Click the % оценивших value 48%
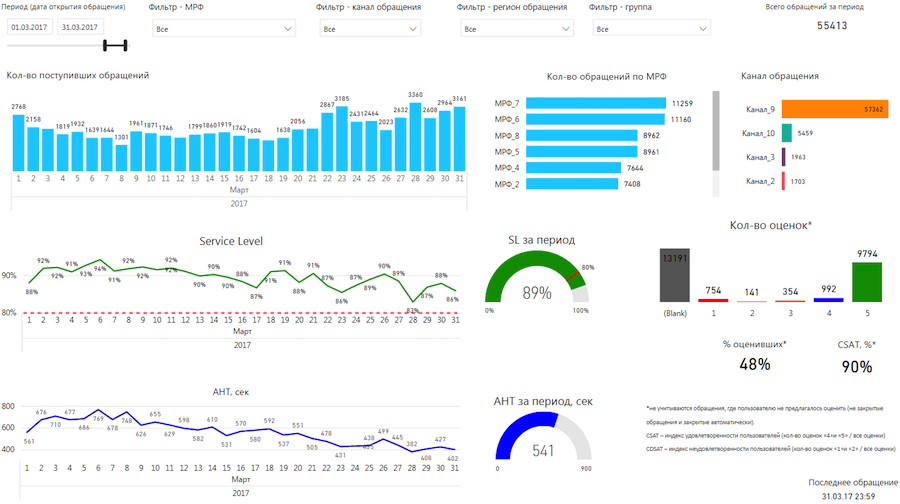 point(755,364)
